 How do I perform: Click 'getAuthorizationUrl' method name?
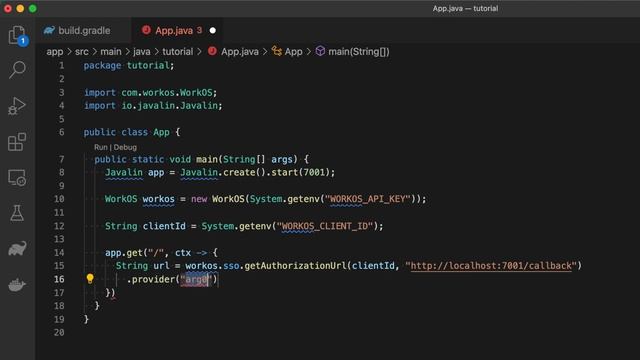[296, 266]
